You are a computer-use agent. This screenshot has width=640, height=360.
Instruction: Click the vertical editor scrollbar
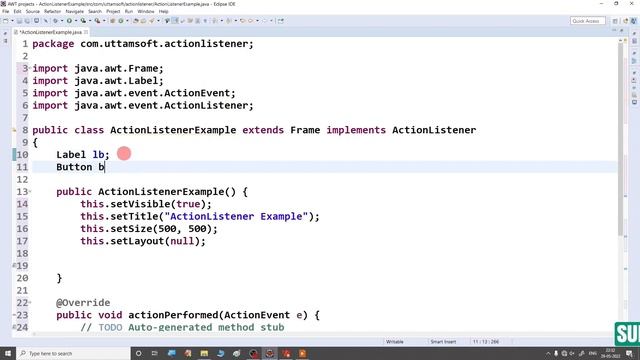[x=621, y=139]
